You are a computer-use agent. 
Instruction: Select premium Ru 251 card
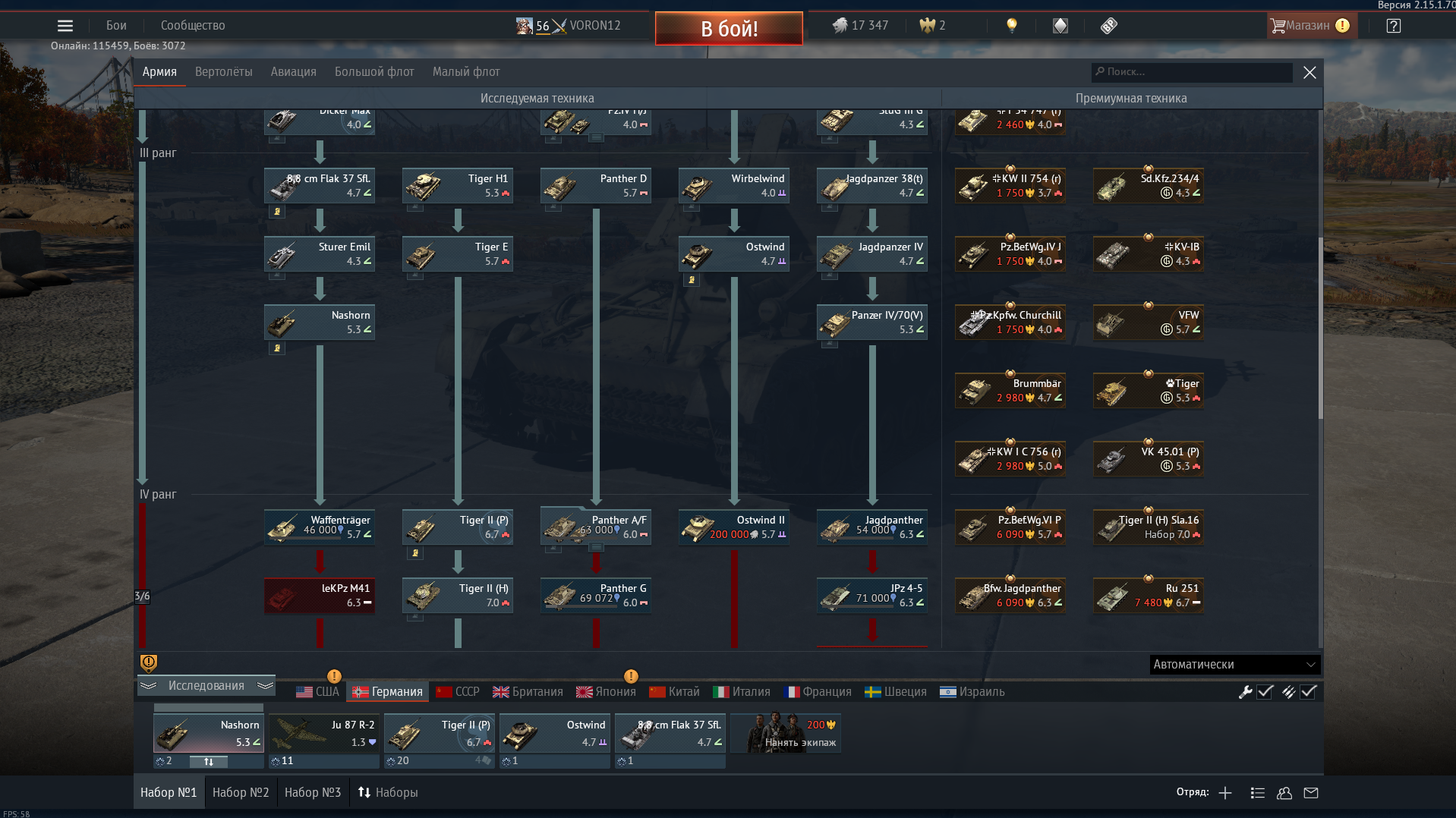[x=1149, y=596]
